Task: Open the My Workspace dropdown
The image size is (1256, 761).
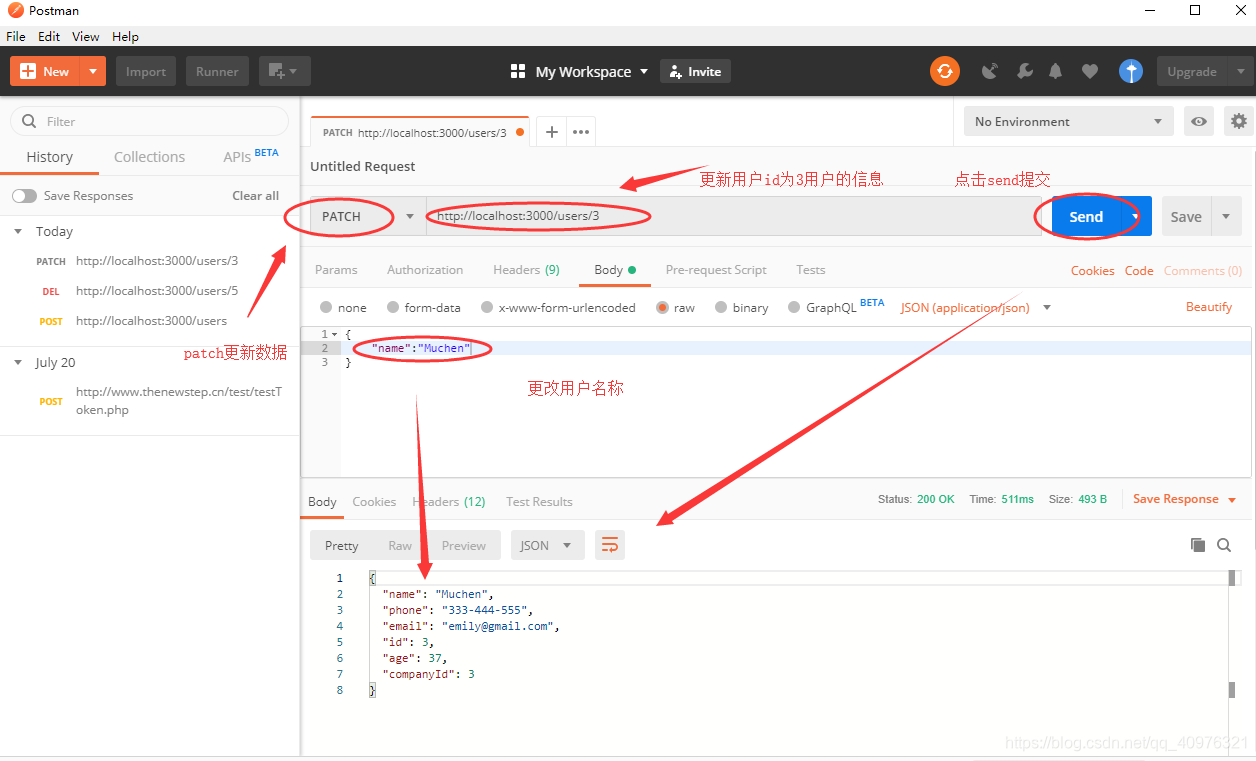Action: click(591, 71)
